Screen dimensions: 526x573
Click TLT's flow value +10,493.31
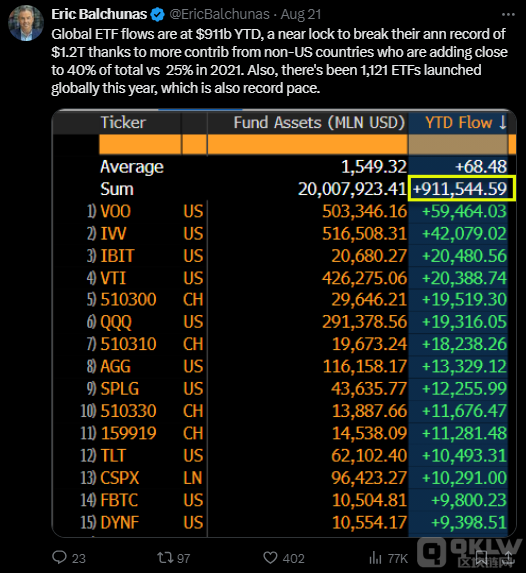pos(464,456)
